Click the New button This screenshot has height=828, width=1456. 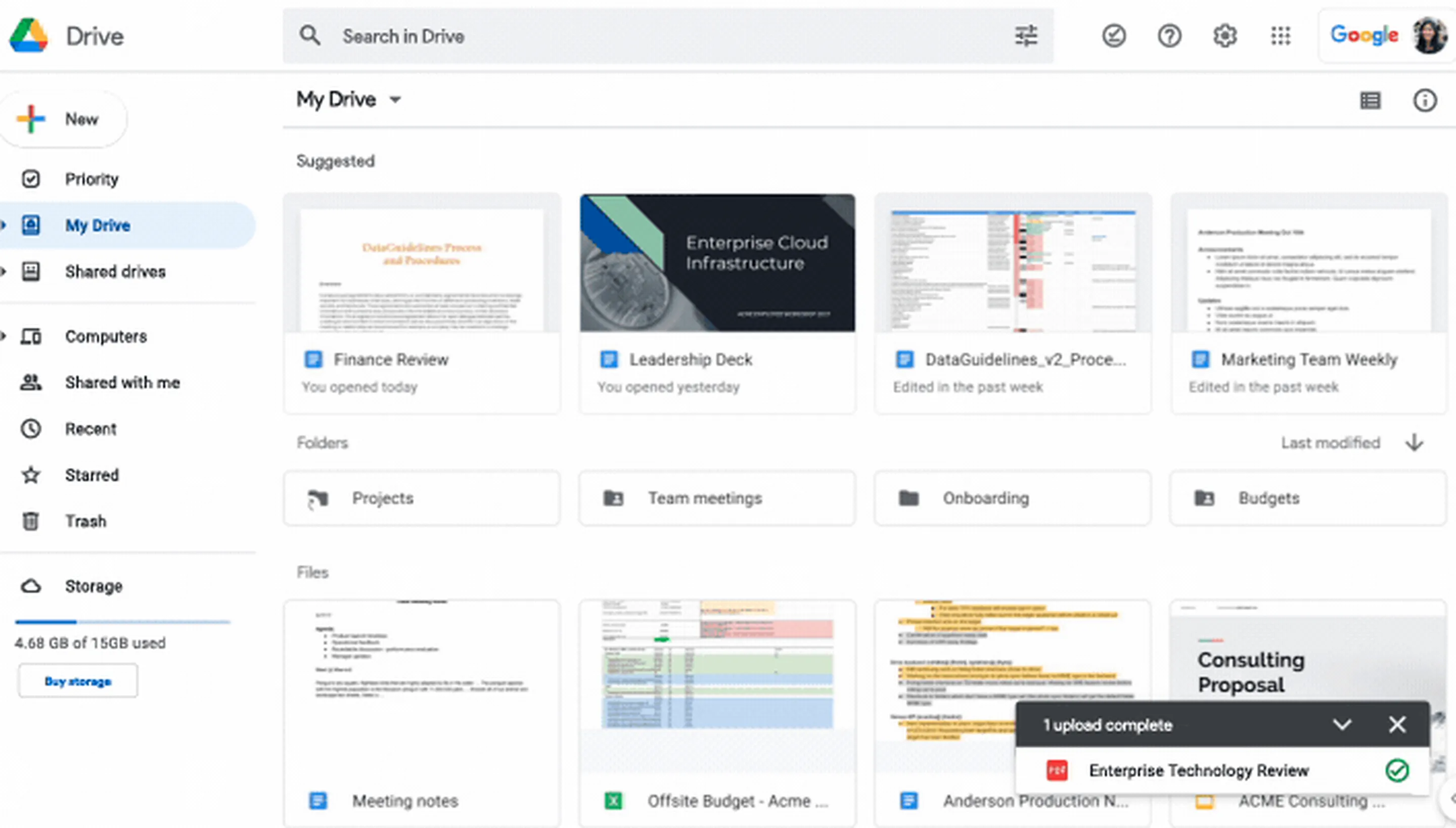click(64, 119)
